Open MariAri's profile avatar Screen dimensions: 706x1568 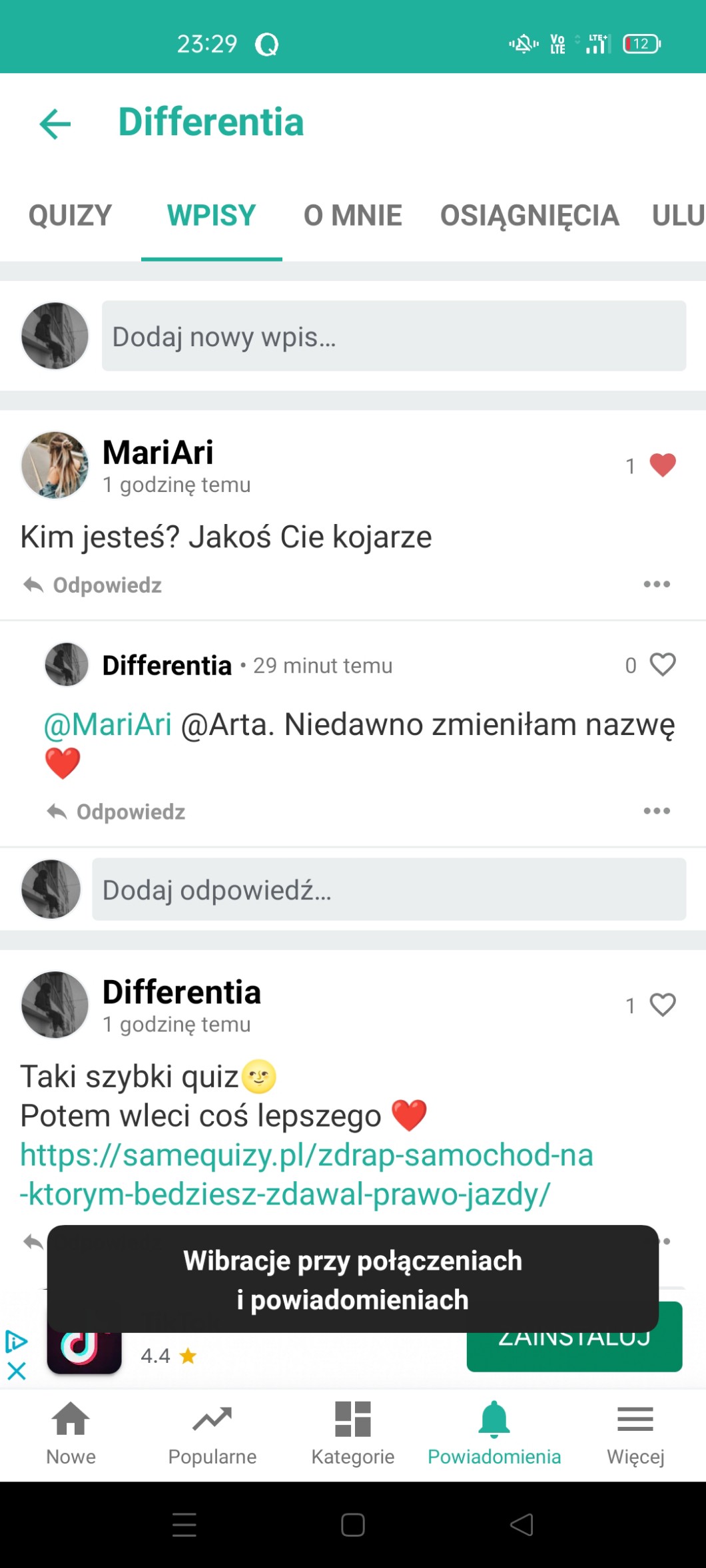(55, 465)
